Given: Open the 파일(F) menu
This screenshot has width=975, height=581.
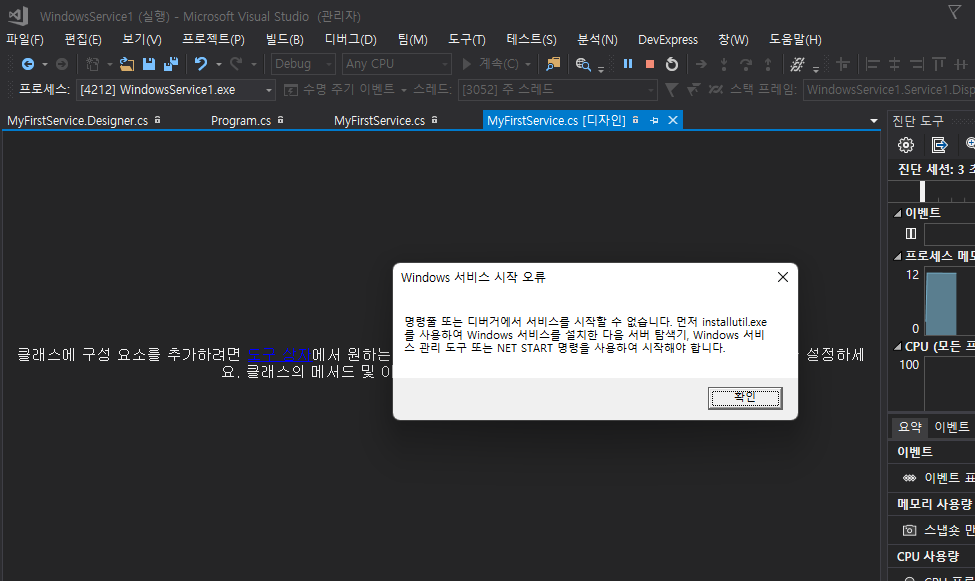Looking at the screenshot, I should pyautogui.click(x=25, y=39).
